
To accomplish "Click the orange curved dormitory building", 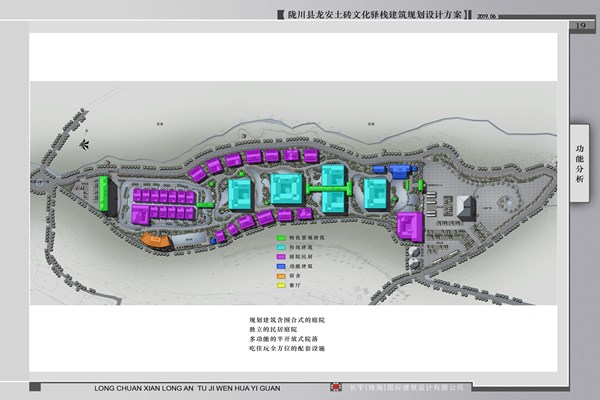I will [x=156, y=239].
